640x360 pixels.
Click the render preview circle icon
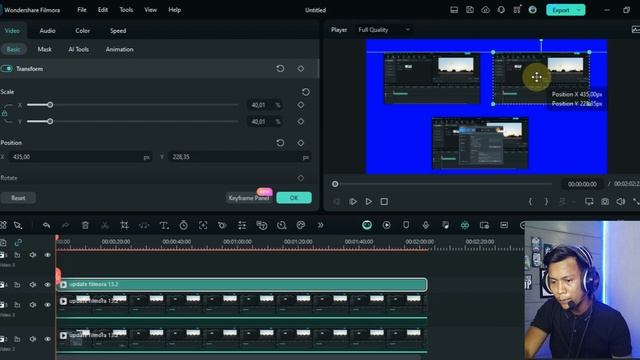pos(387,225)
